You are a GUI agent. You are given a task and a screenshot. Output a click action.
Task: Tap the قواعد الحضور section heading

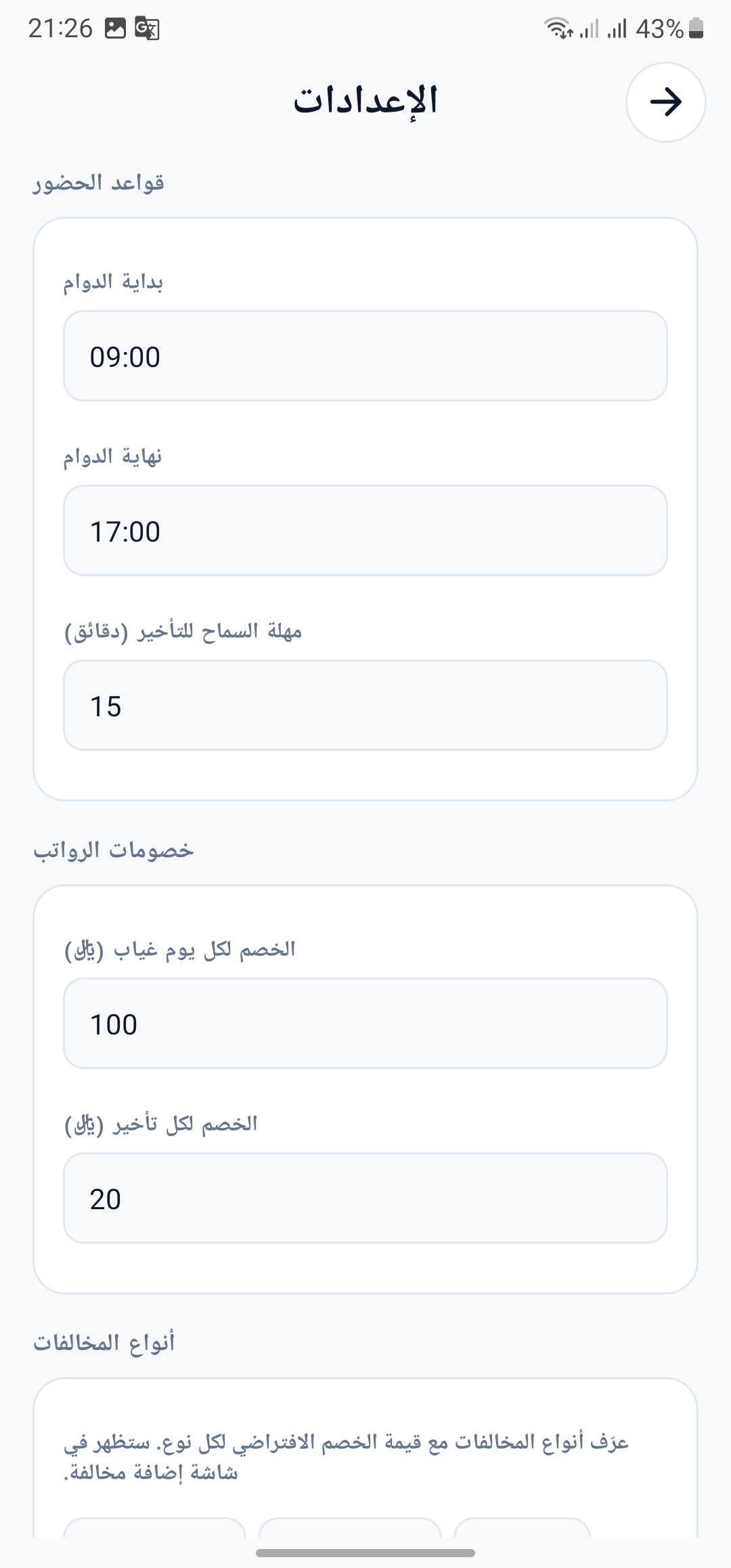click(99, 183)
